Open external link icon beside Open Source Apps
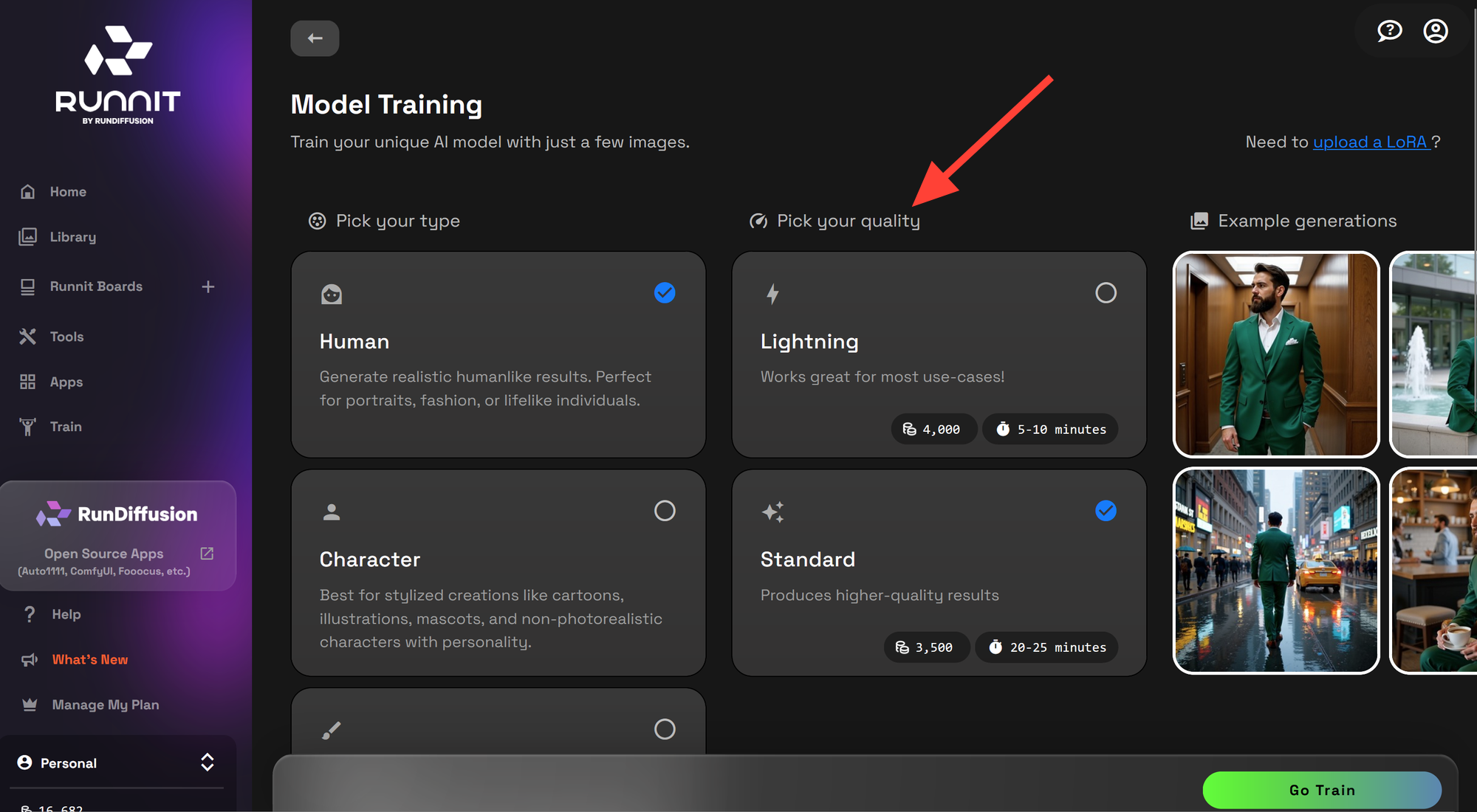Image resolution: width=1477 pixels, height=812 pixels. pyautogui.click(x=207, y=554)
